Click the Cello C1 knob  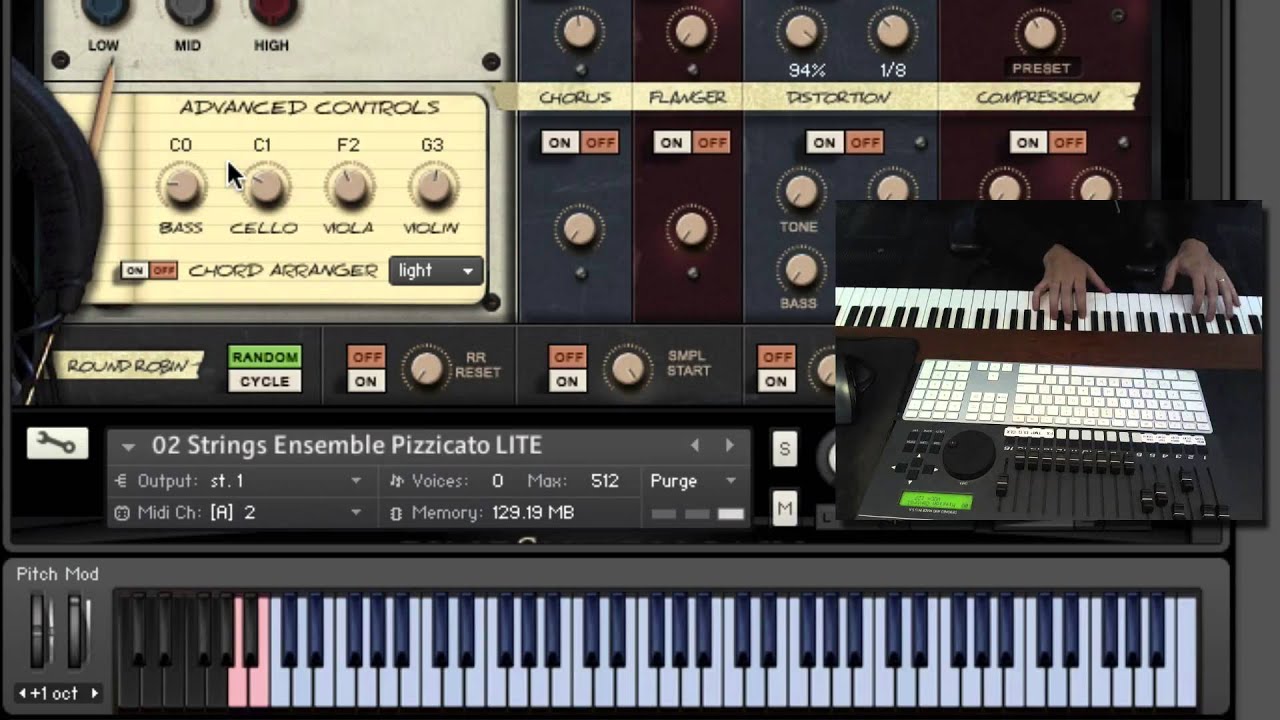pyautogui.click(x=265, y=186)
